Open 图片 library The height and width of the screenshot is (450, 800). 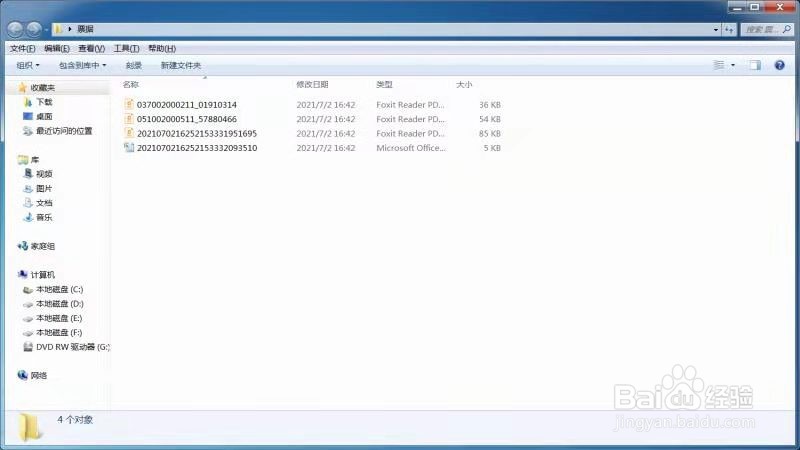click(x=44, y=188)
